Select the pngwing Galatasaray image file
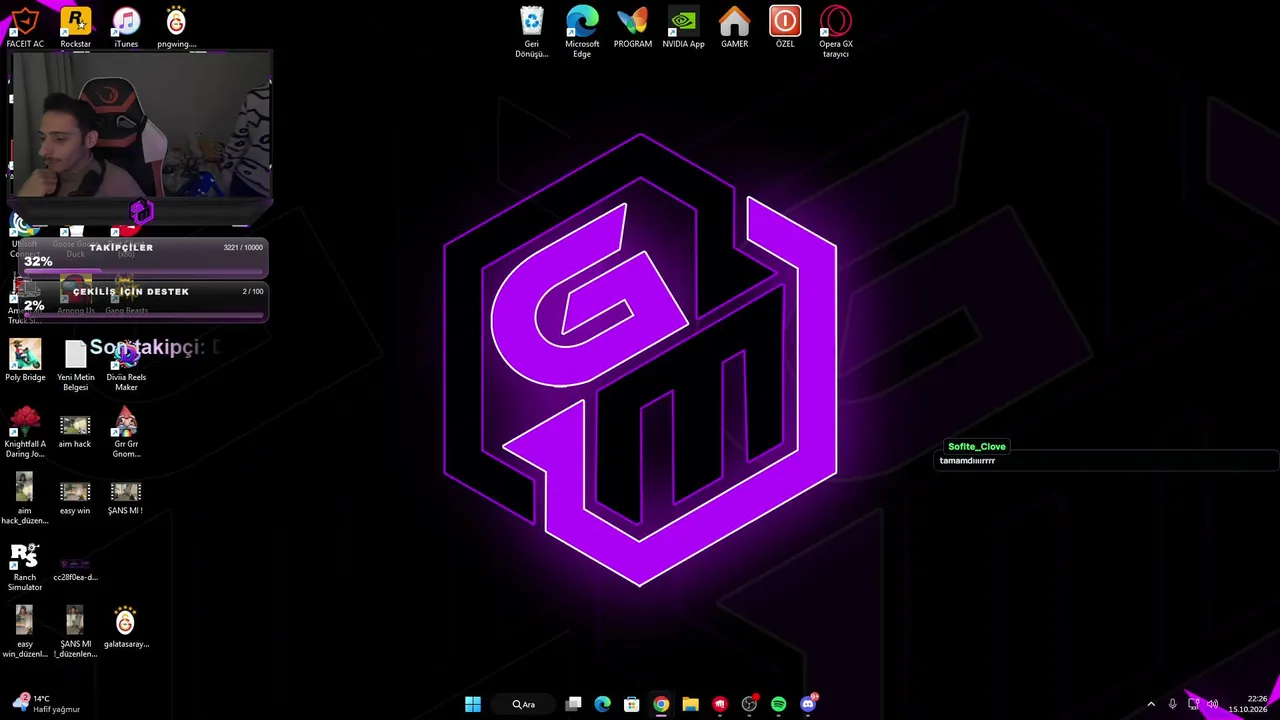Screen dimensions: 1280x720 [x=176, y=27]
